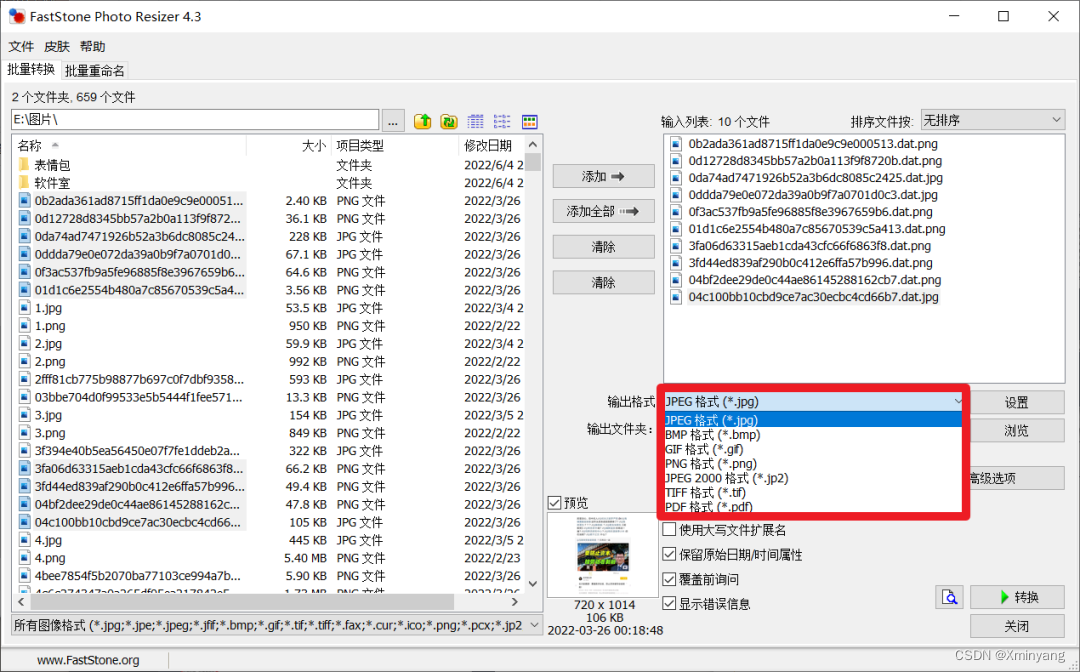
Task: Switch to list view icon
Action: pyautogui.click(x=502, y=121)
